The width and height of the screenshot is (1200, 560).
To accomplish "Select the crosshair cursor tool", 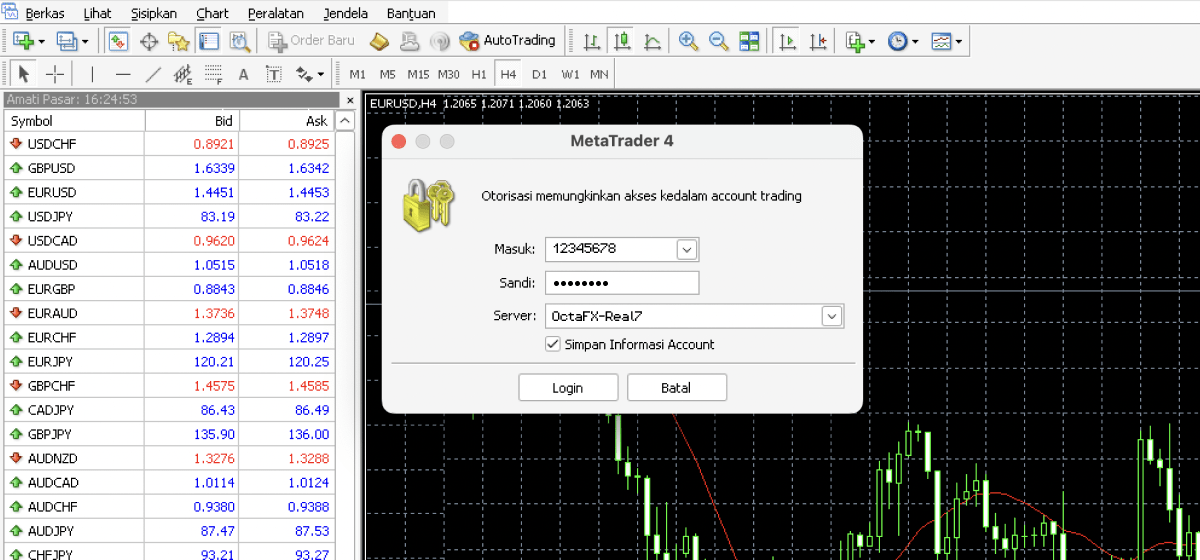I will 55,74.
